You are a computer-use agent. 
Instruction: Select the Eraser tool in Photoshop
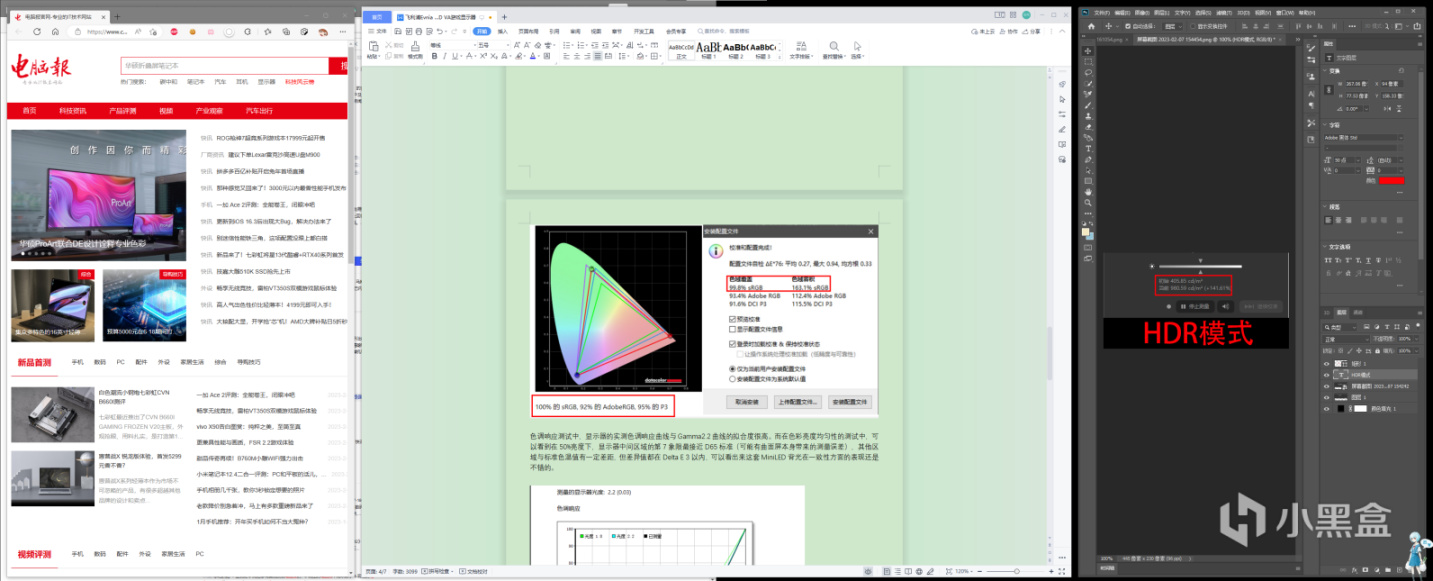[x=1088, y=127]
